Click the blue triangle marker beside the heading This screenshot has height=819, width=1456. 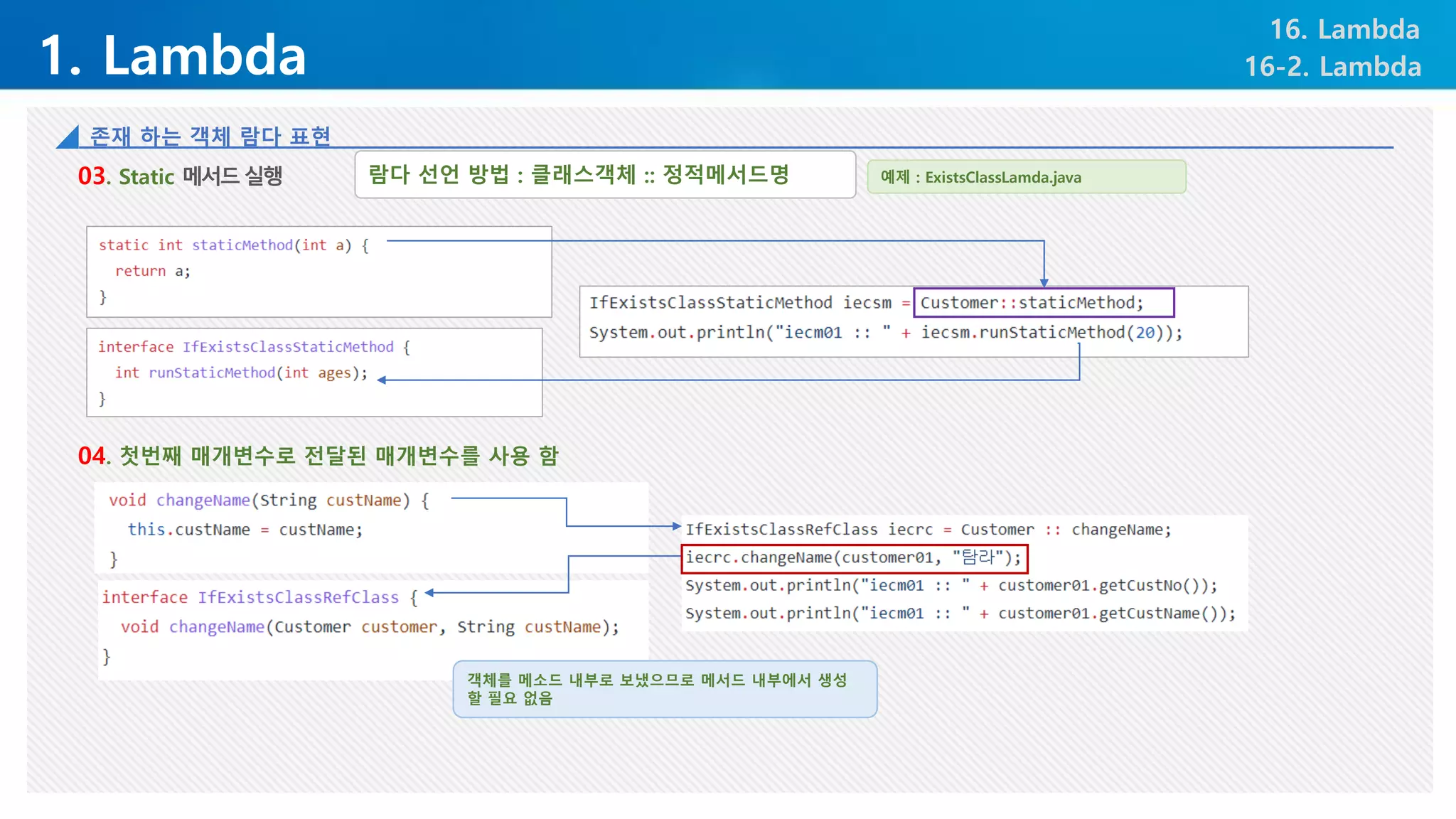tap(69, 136)
